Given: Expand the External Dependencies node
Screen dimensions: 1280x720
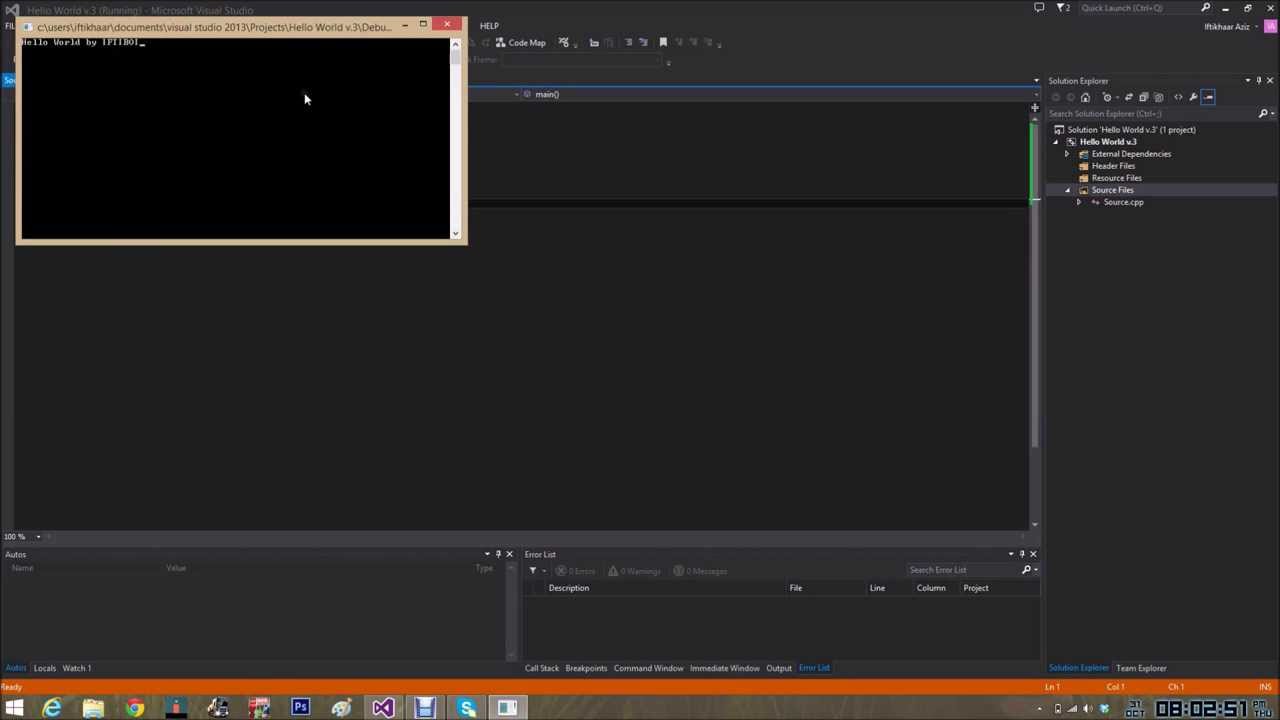Looking at the screenshot, I should [x=1067, y=154].
